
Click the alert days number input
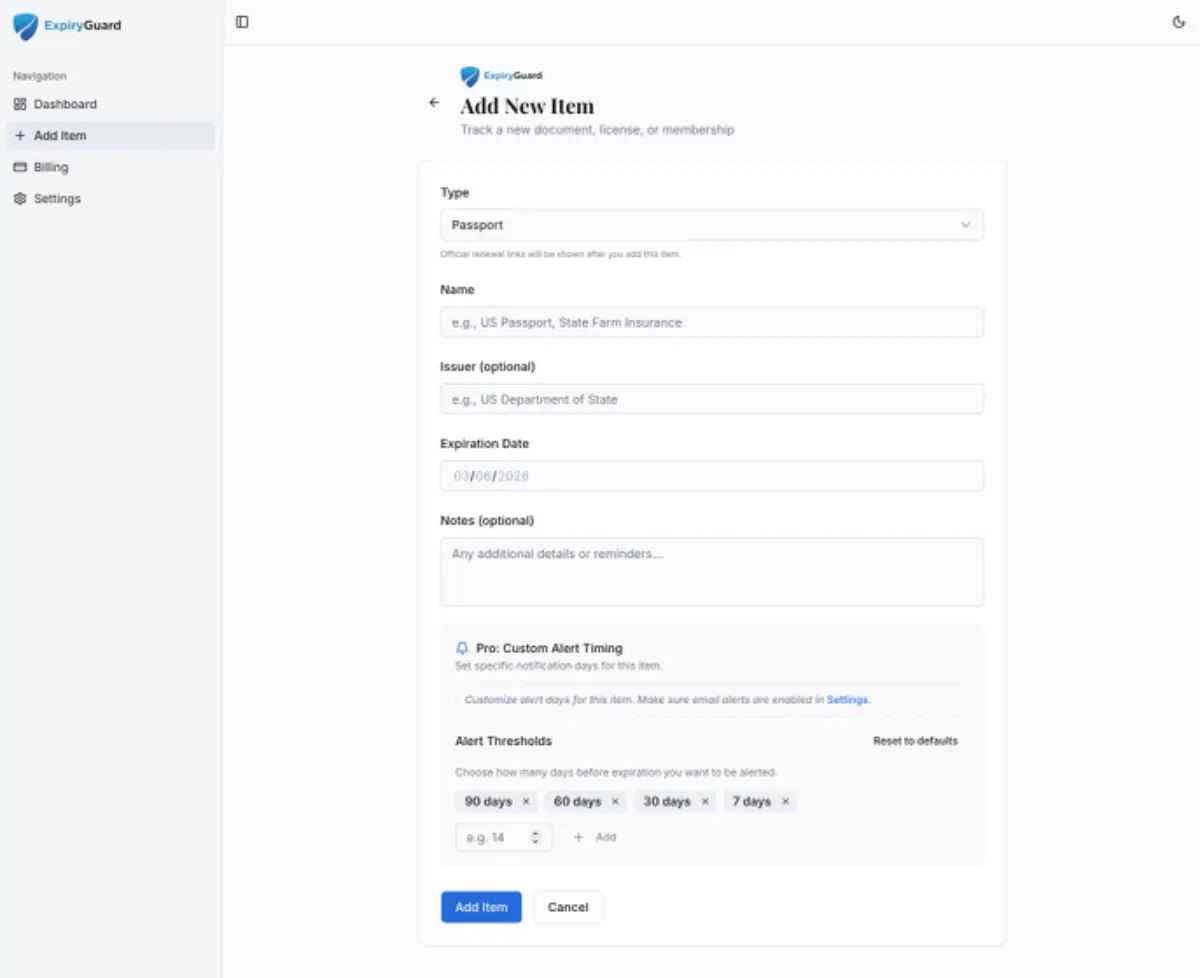click(x=504, y=837)
